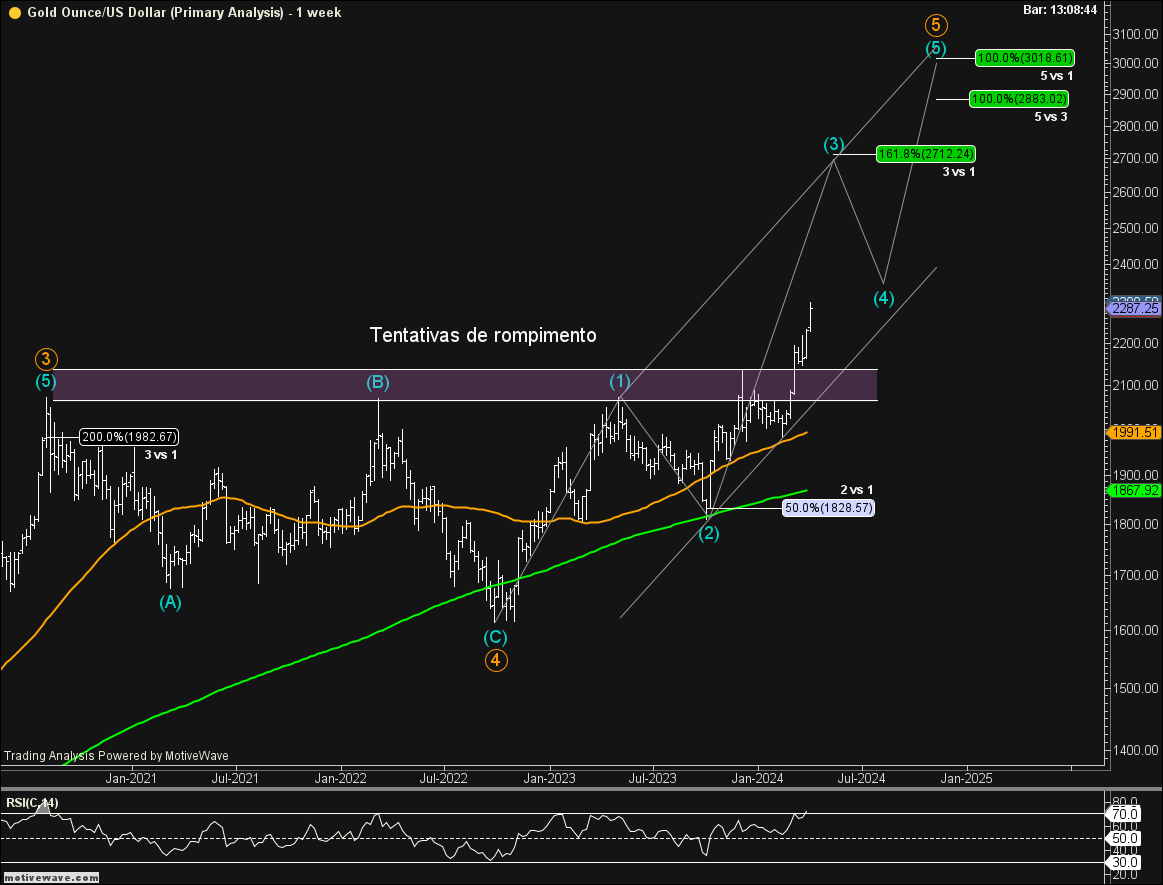
Task: Select the purple resistance zone rectangle
Action: [x=465, y=385]
